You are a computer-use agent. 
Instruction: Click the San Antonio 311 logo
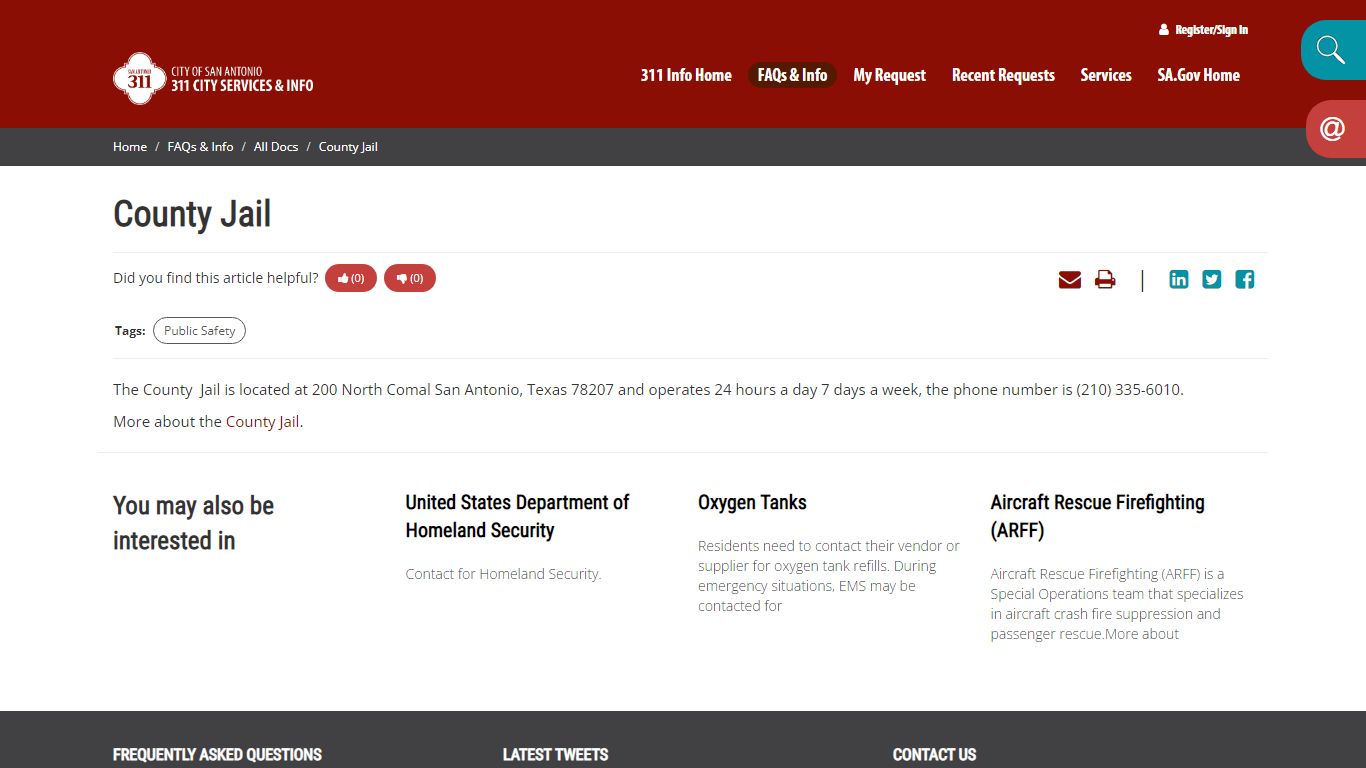click(213, 78)
